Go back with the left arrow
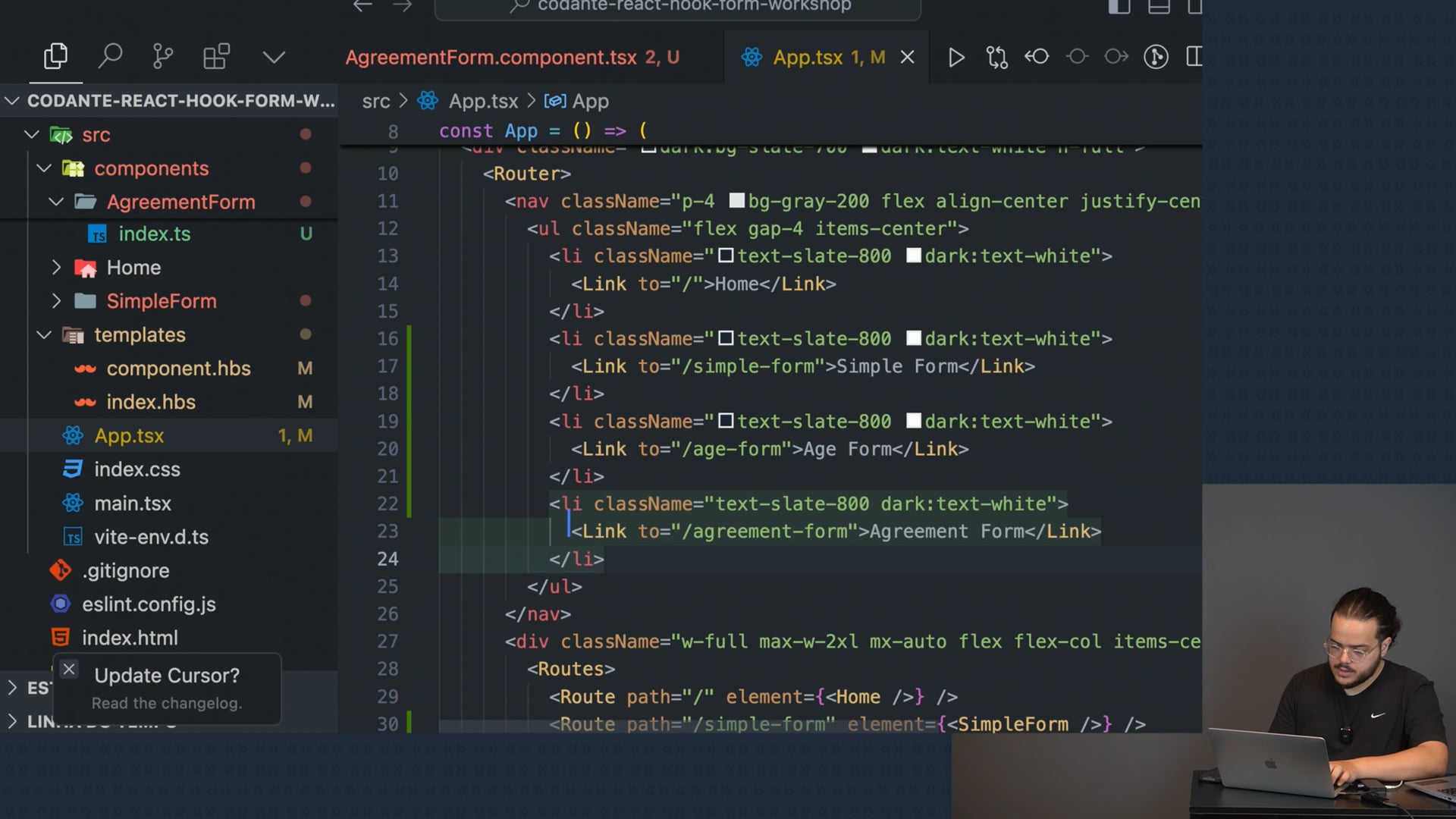The width and height of the screenshot is (1456, 819). [x=362, y=6]
